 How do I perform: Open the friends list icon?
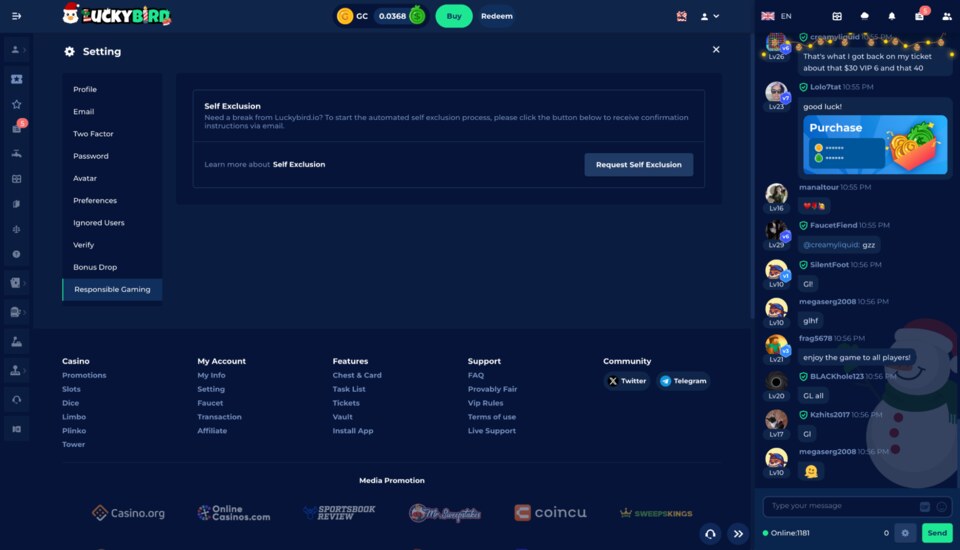[947, 17]
